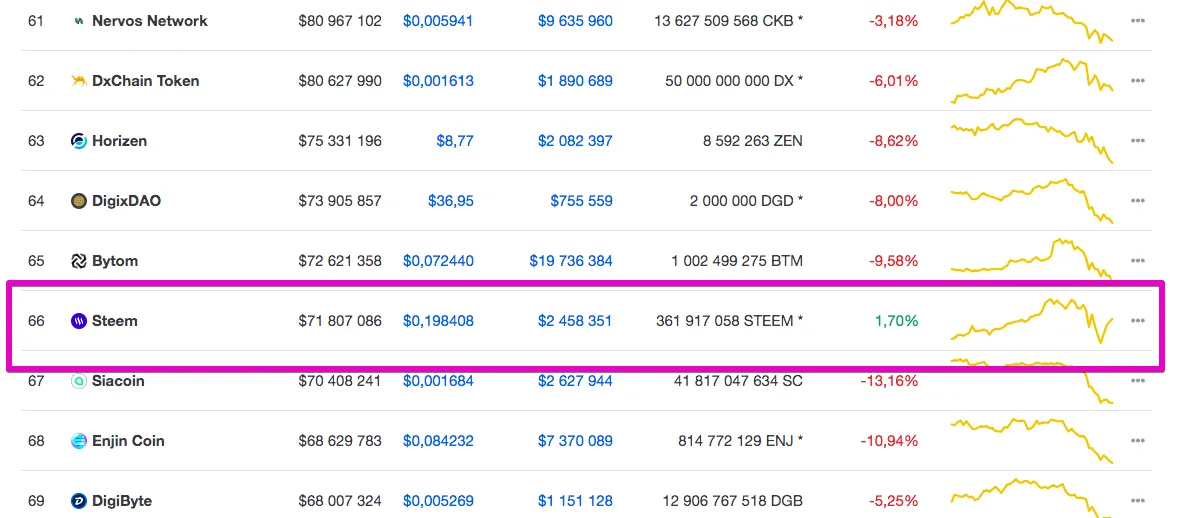The image size is (1198, 518).
Task: Click the DigixDAO coin logo
Action: [79, 201]
